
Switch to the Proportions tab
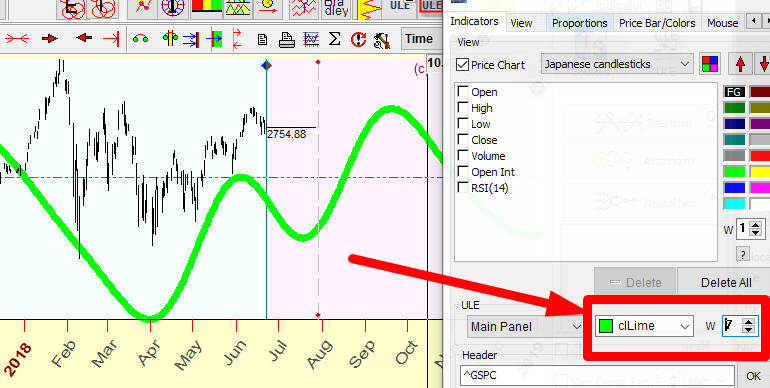coord(579,23)
